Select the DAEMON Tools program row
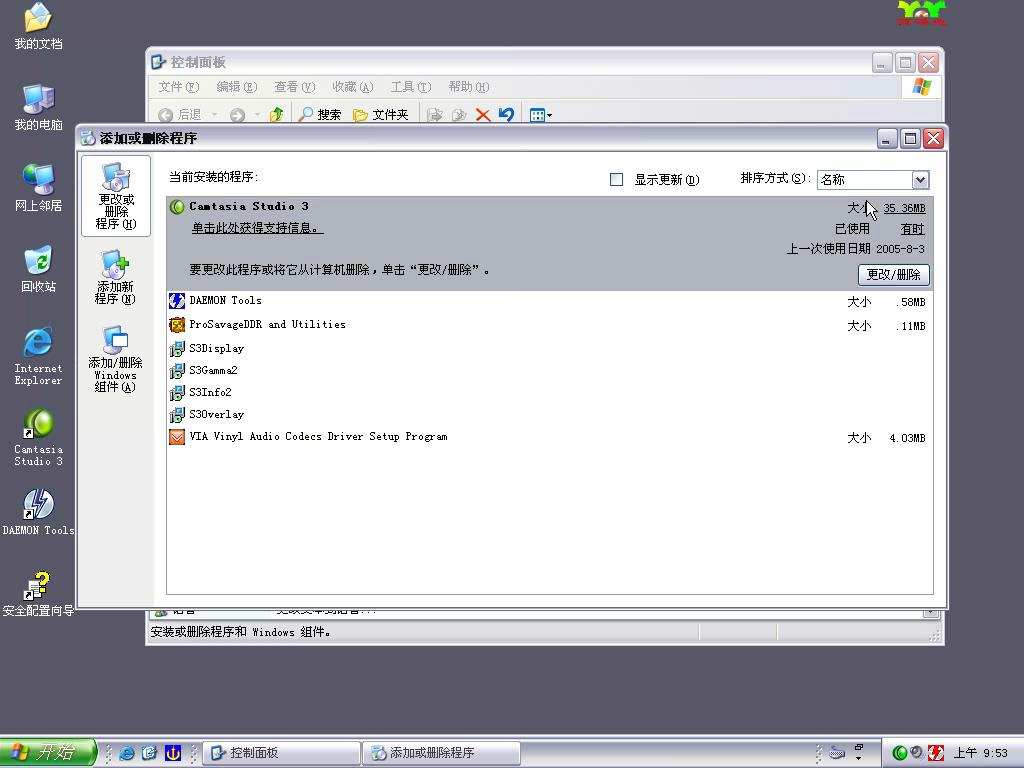The height and width of the screenshot is (768, 1024). (550, 301)
